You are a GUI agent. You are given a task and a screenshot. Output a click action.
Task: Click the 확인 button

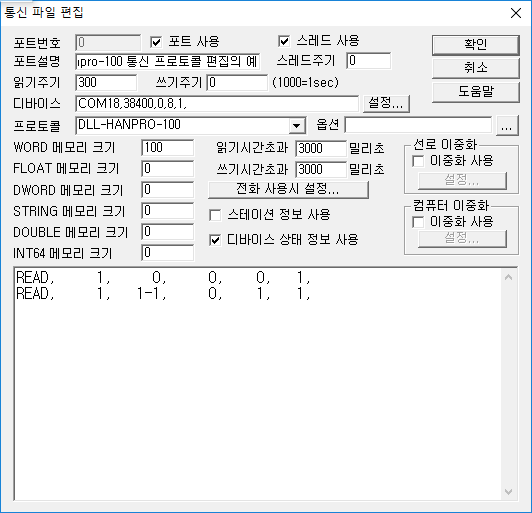(x=476, y=45)
